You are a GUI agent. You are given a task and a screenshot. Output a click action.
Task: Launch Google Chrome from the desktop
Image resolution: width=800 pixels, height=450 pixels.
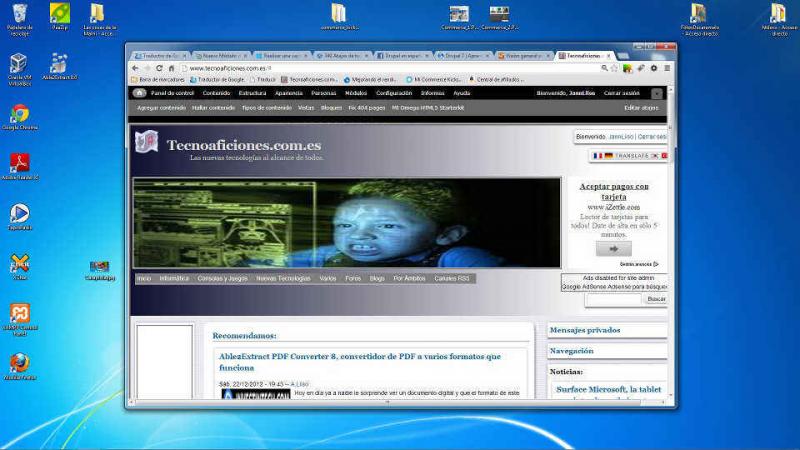click(19, 117)
